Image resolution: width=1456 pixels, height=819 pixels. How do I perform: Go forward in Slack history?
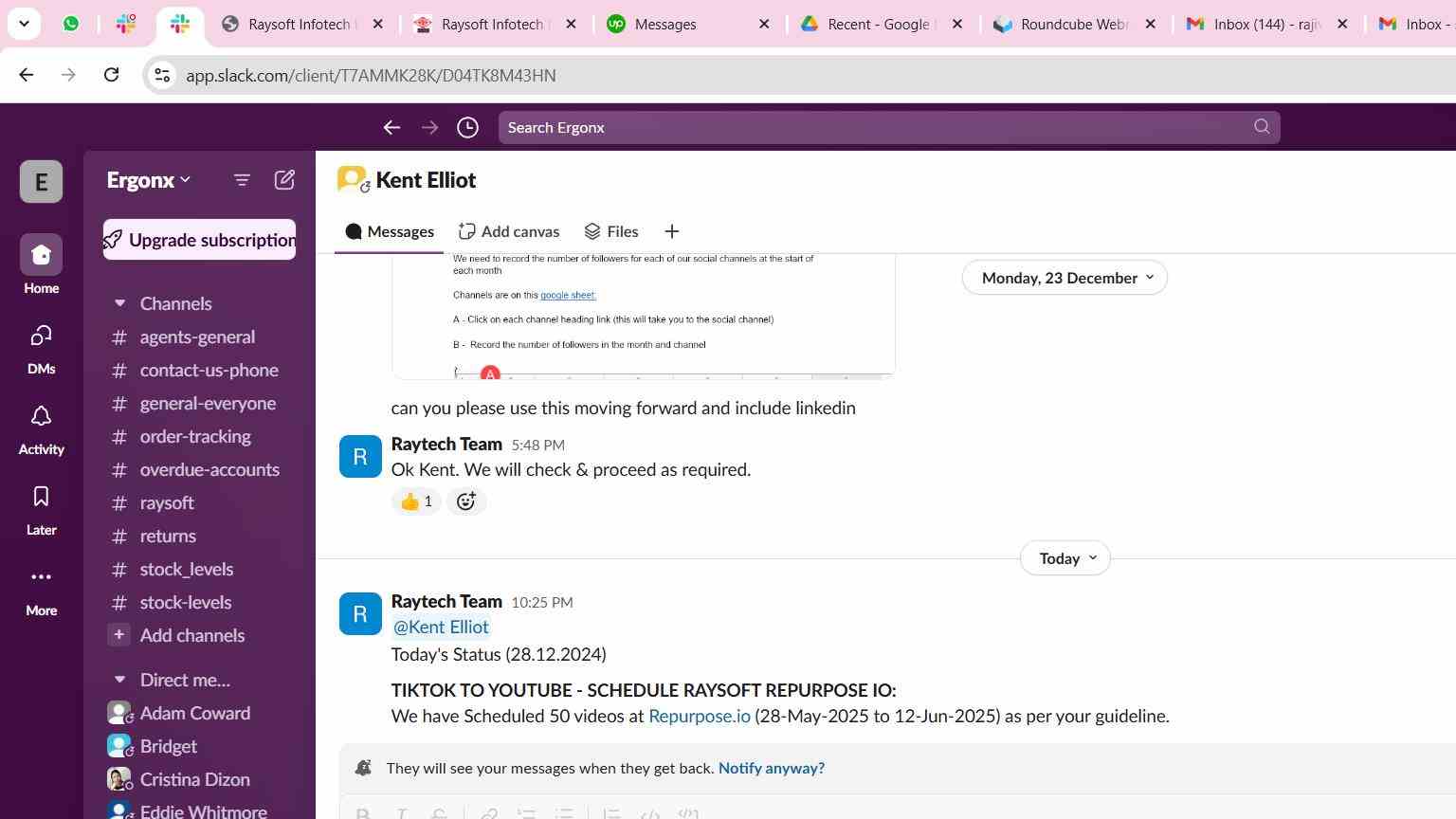429,127
